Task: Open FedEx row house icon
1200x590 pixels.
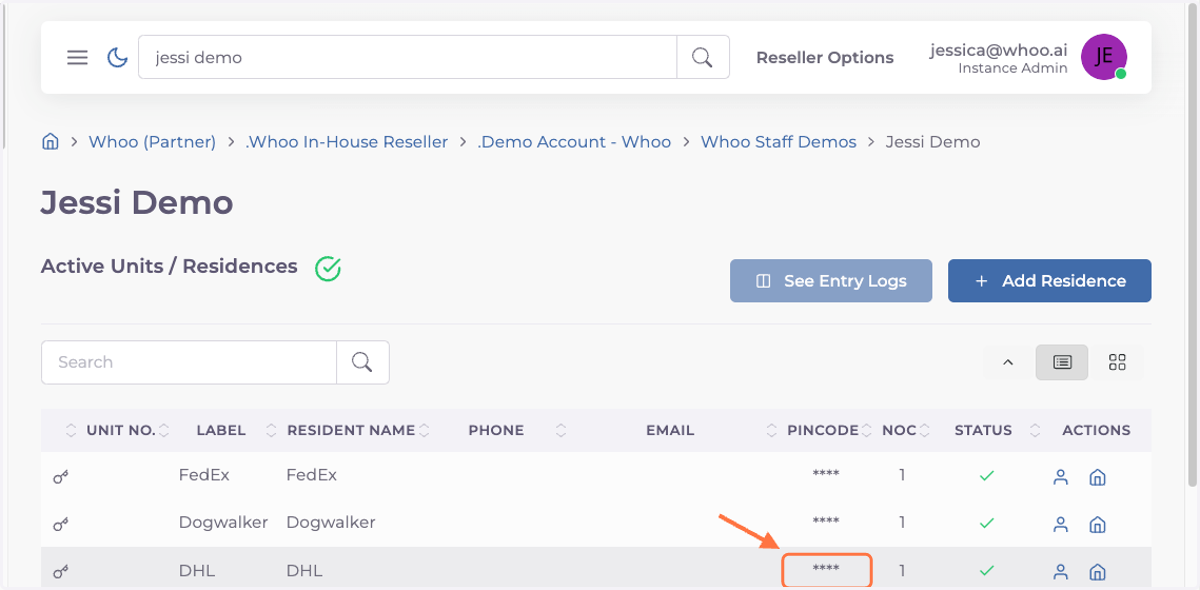Action: 1097,477
